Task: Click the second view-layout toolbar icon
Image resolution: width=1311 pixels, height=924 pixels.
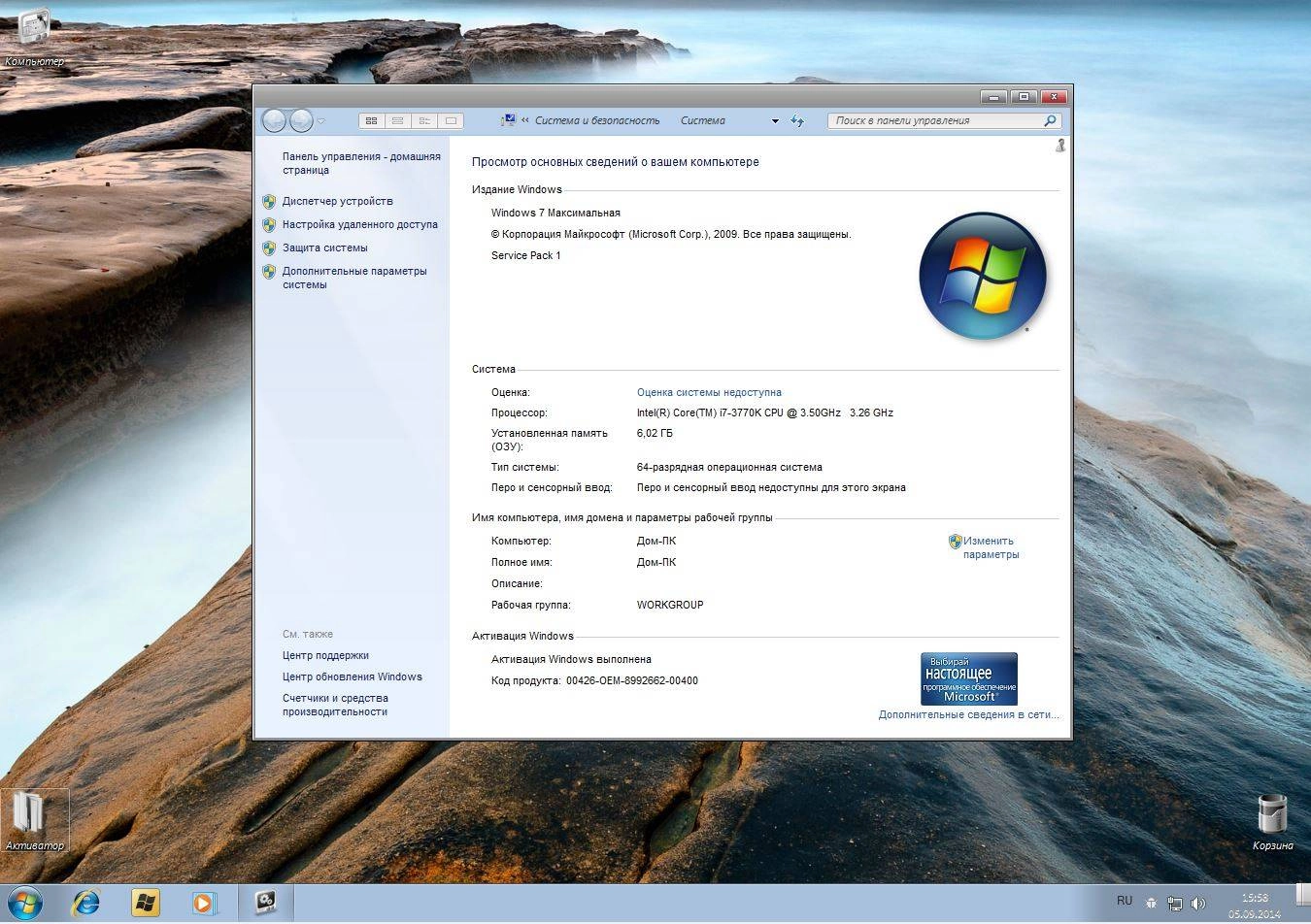Action: pyautogui.click(x=397, y=120)
